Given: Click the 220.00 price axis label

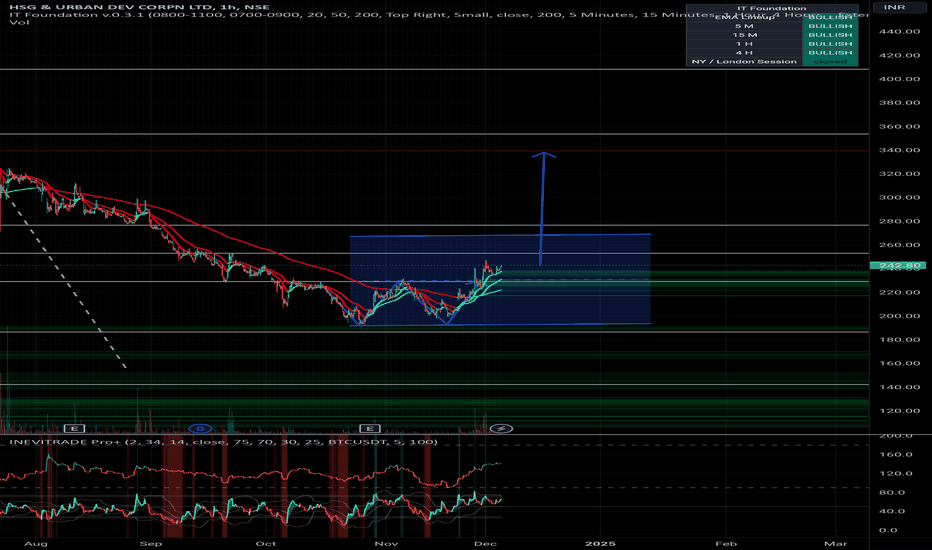Looking at the screenshot, I should (899, 293).
